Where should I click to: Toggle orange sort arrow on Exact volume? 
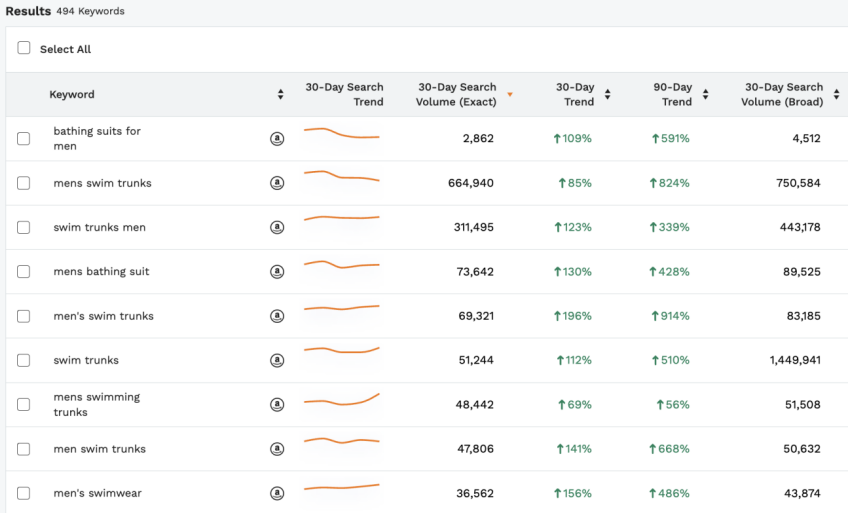[509, 95]
